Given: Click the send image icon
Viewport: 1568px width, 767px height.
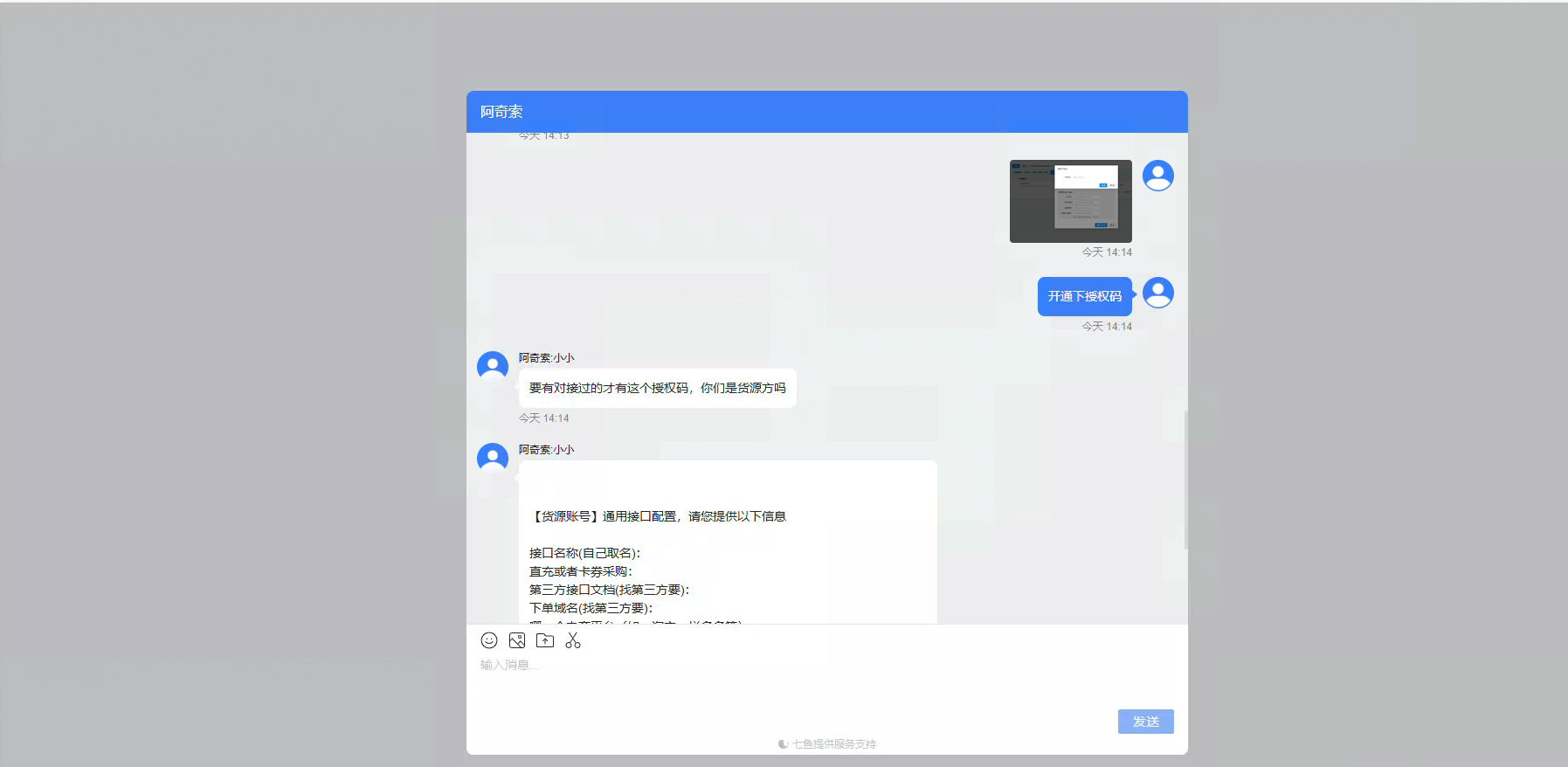Looking at the screenshot, I should tap(517, 640).
